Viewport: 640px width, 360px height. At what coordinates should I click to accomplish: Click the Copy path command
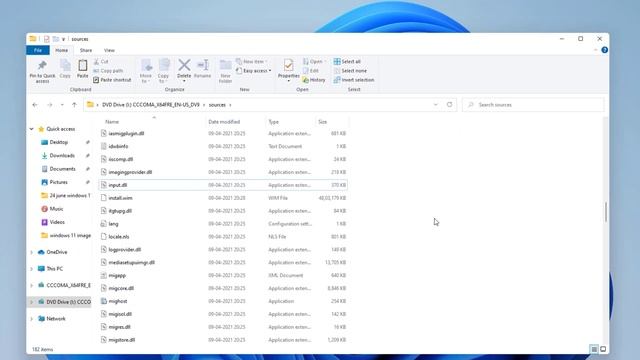[x=108, y=71]
